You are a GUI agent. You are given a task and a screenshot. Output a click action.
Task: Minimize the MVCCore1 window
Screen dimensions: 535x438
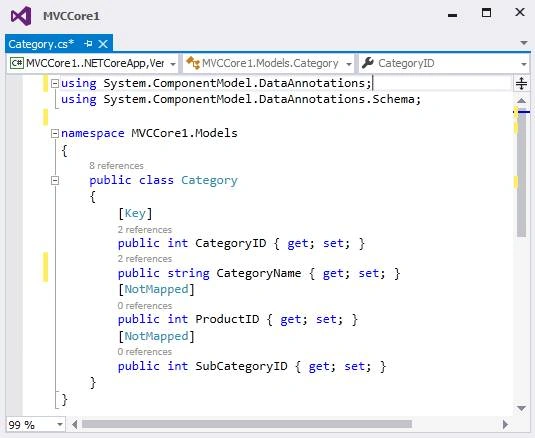(x=452, y=15)
